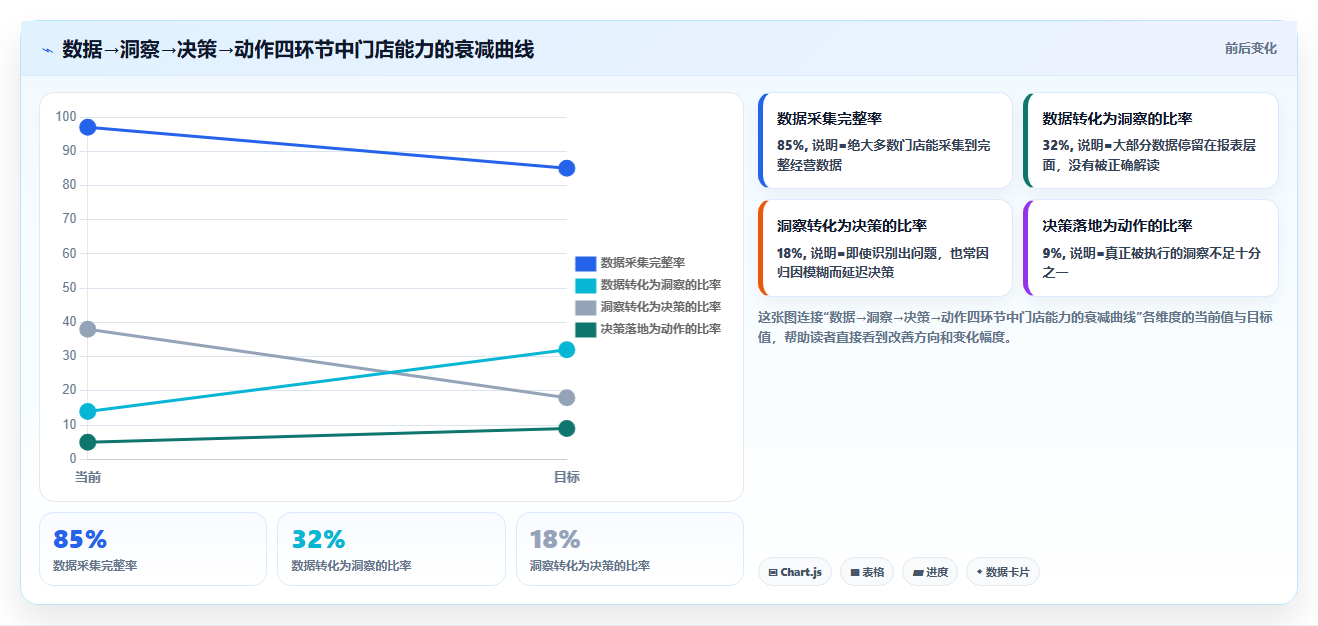Click the 前后变化 label in header
The image size is (1318, 626).
pyautogui.click(x=1250, y=48)
